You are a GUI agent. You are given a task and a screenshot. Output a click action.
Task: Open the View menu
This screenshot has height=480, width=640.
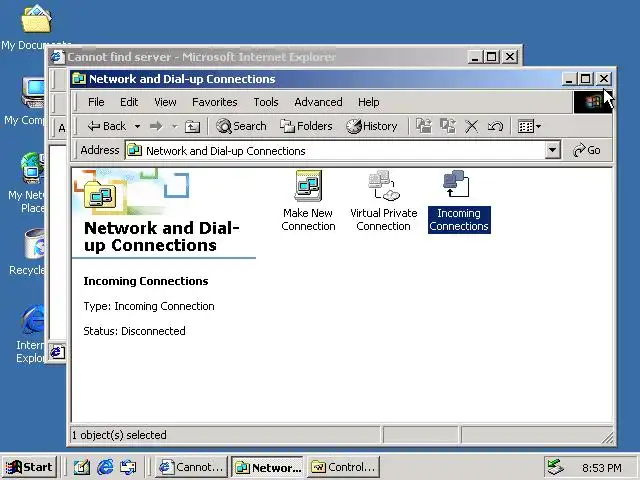(x=165, y=102)
